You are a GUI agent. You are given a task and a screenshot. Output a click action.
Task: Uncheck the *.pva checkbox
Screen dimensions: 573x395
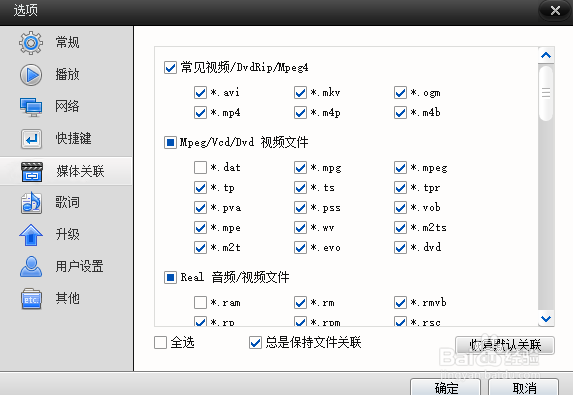[200, 208]
